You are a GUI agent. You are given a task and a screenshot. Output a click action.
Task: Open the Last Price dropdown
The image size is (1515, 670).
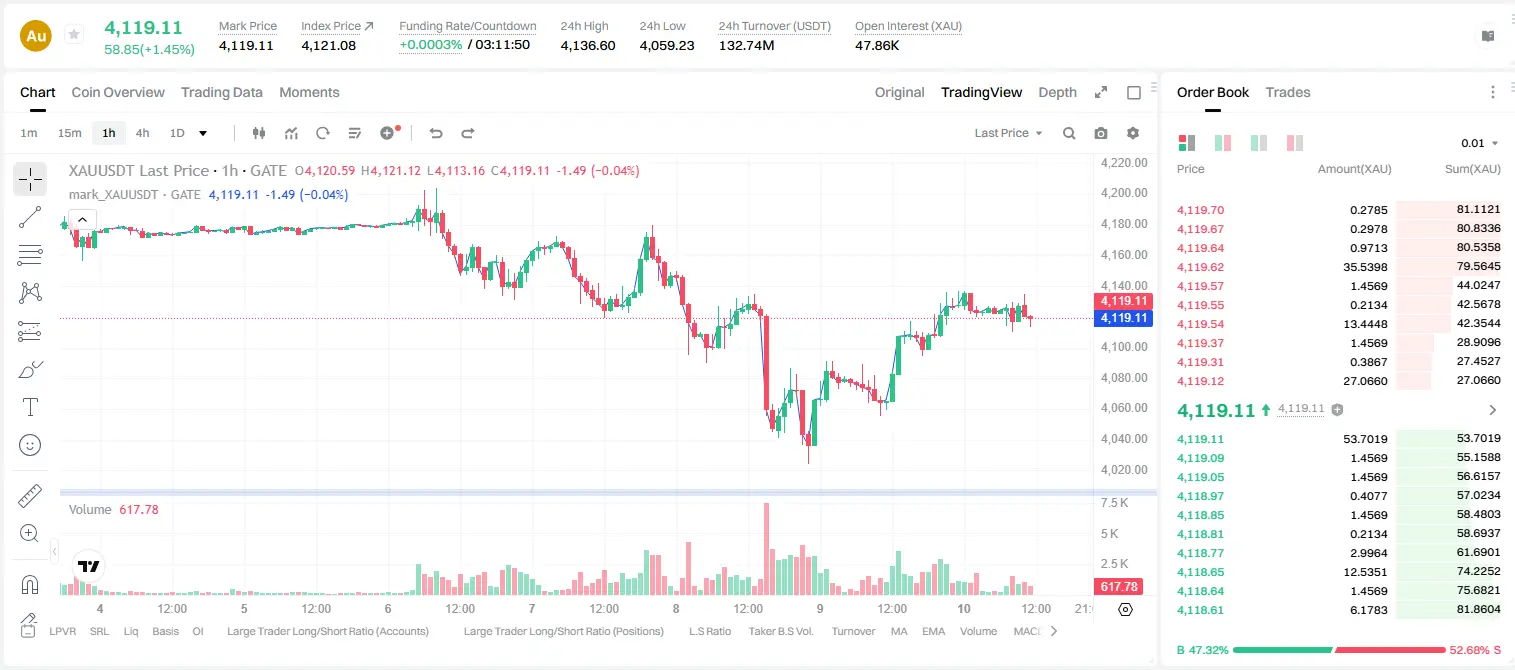pos(1008,133)
